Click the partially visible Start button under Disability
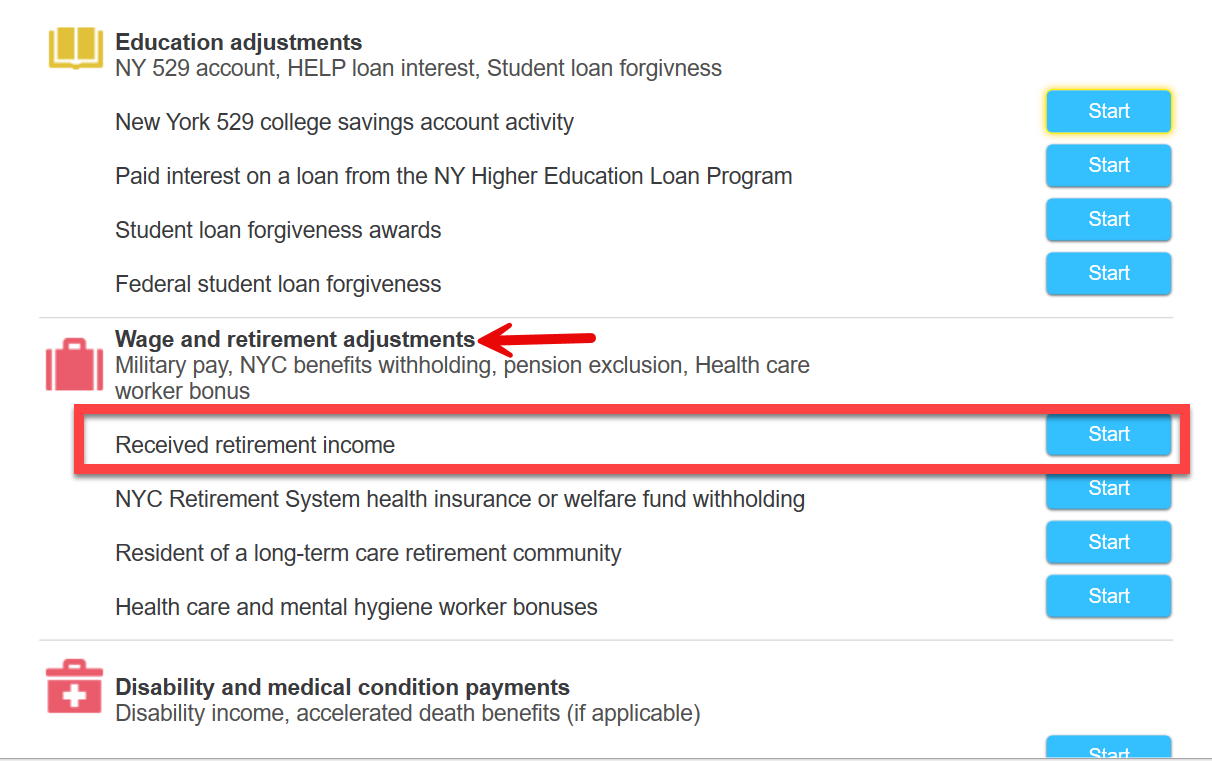The width and height of the screenshot is (1212, 761). [1108, 748]
